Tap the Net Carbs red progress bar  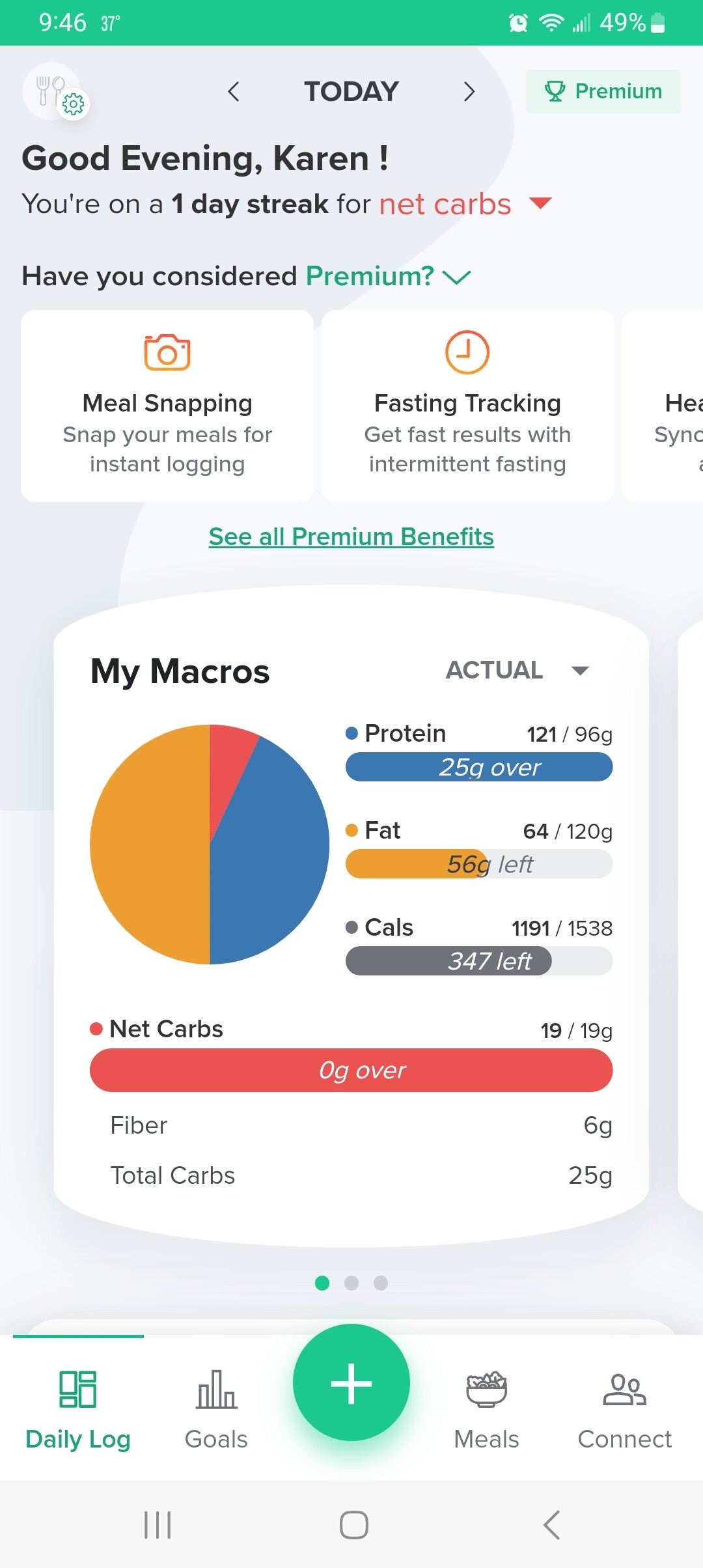click(351, 1070)
